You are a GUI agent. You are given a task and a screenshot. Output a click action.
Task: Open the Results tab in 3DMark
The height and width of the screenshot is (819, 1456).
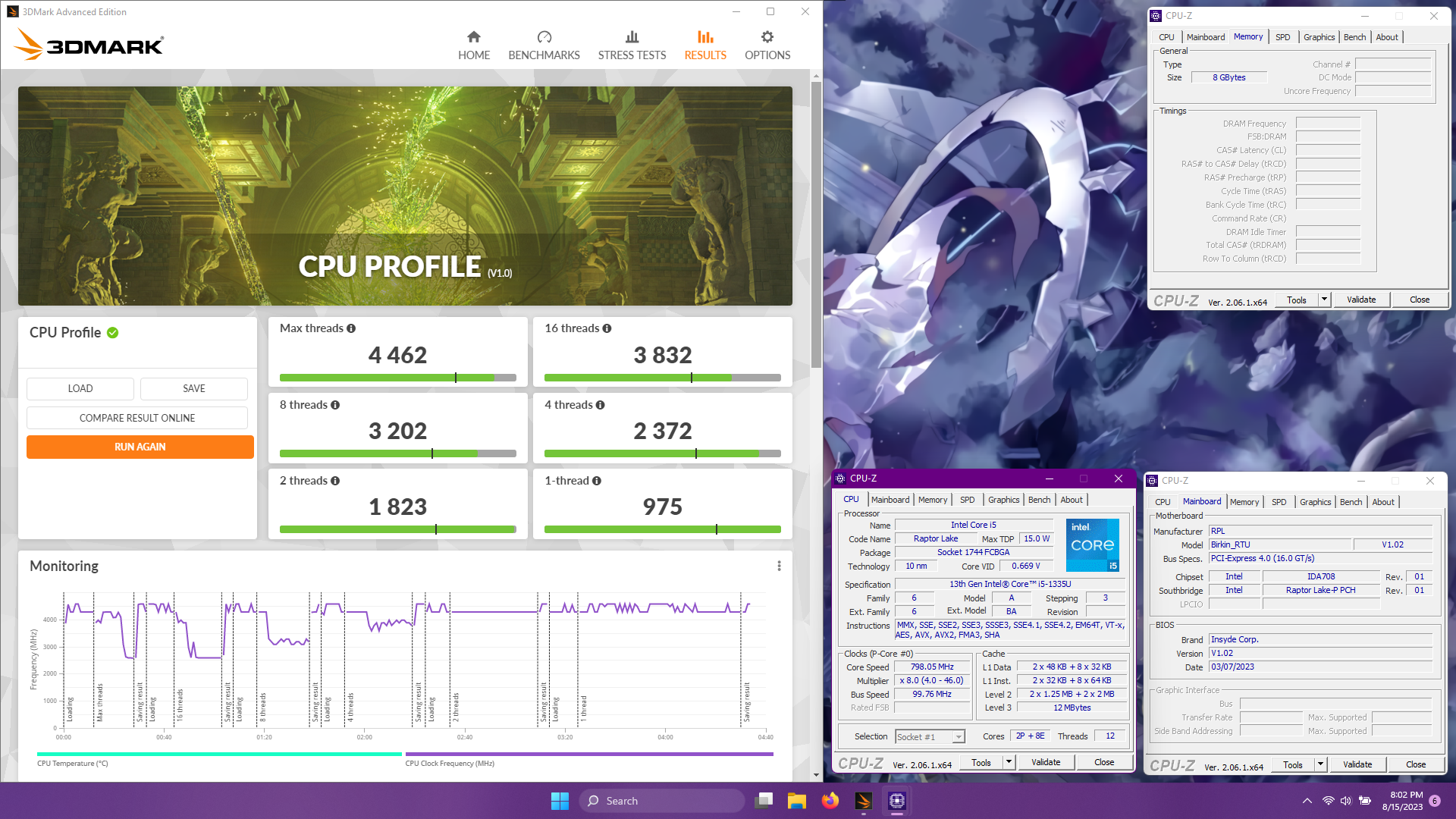coord(705,45)
